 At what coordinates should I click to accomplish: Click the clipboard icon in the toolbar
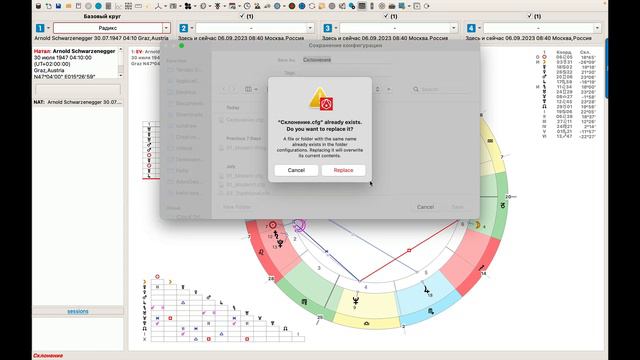click(78, 6)
